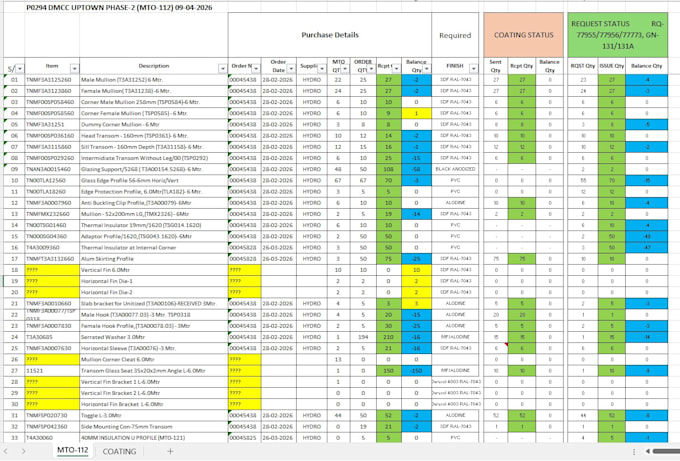Select item cell TN000SG04360
The height and width of the screenshot is (461, 680).
(52, 236)
